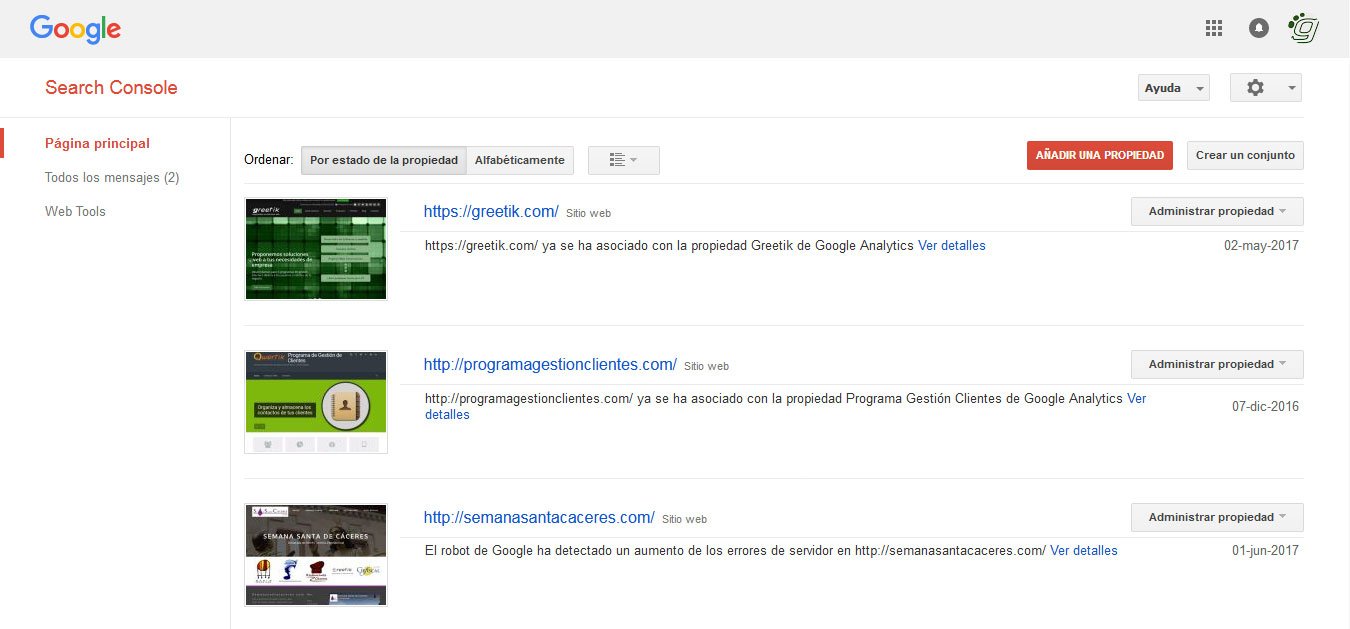
Task: Open Administrar propiedad for semanasantacaceres.com
Action: (1217, 517)
